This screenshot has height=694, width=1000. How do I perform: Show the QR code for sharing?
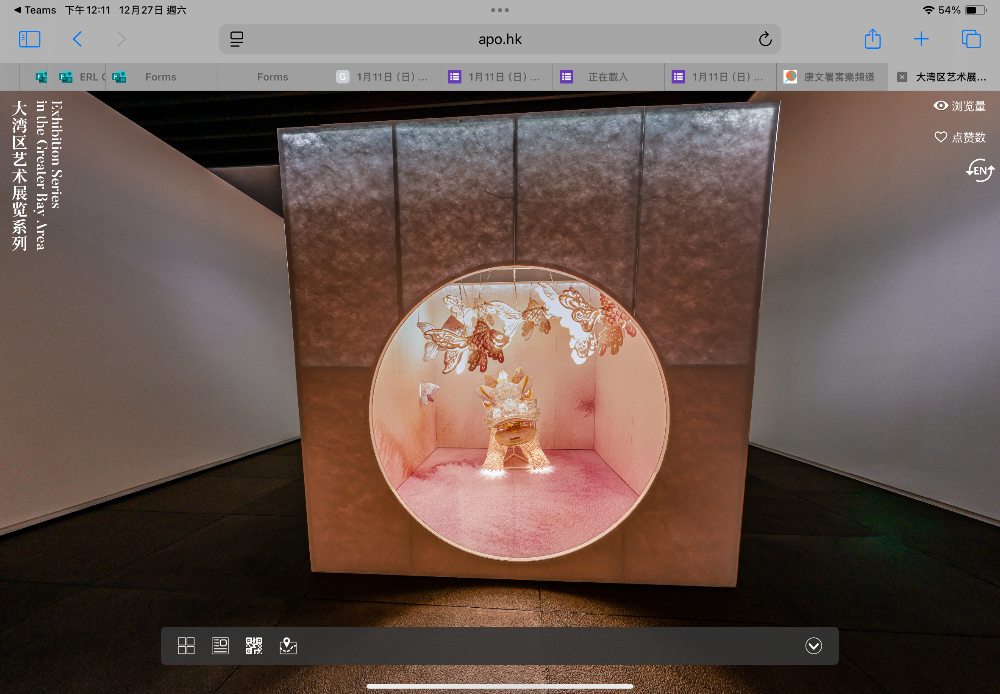click(x=254, y=646)
